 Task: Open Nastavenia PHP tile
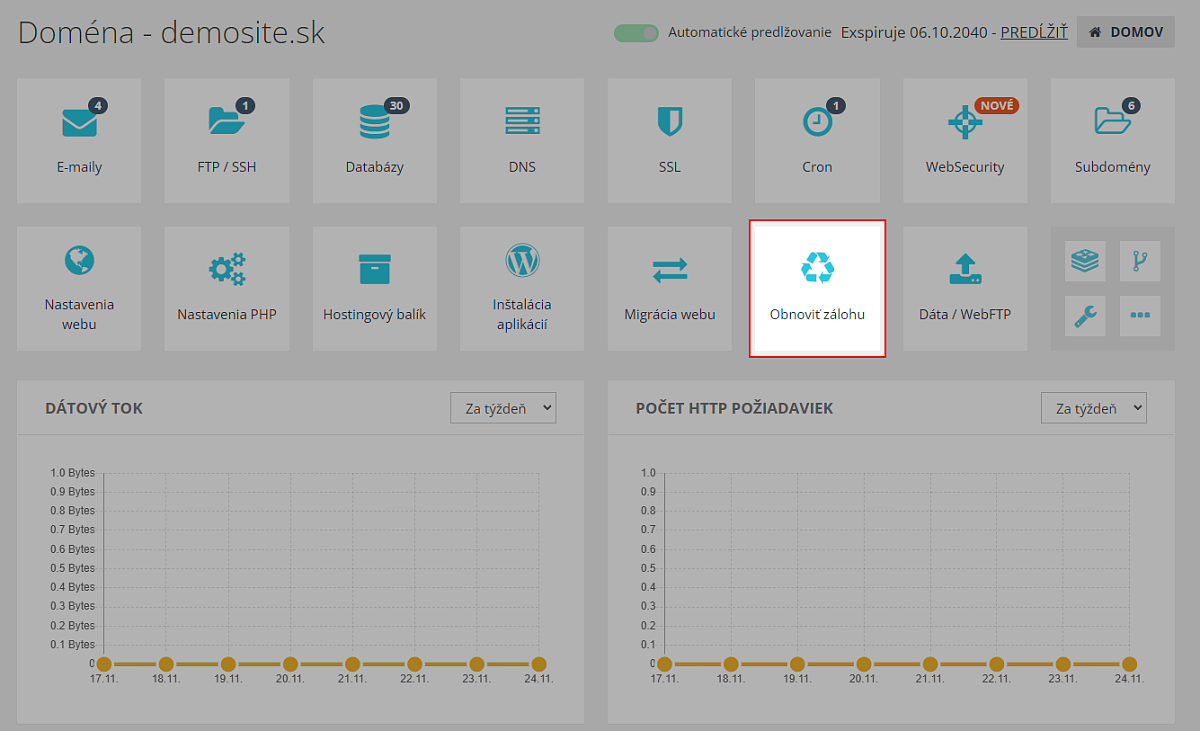(x=227, y=288)
